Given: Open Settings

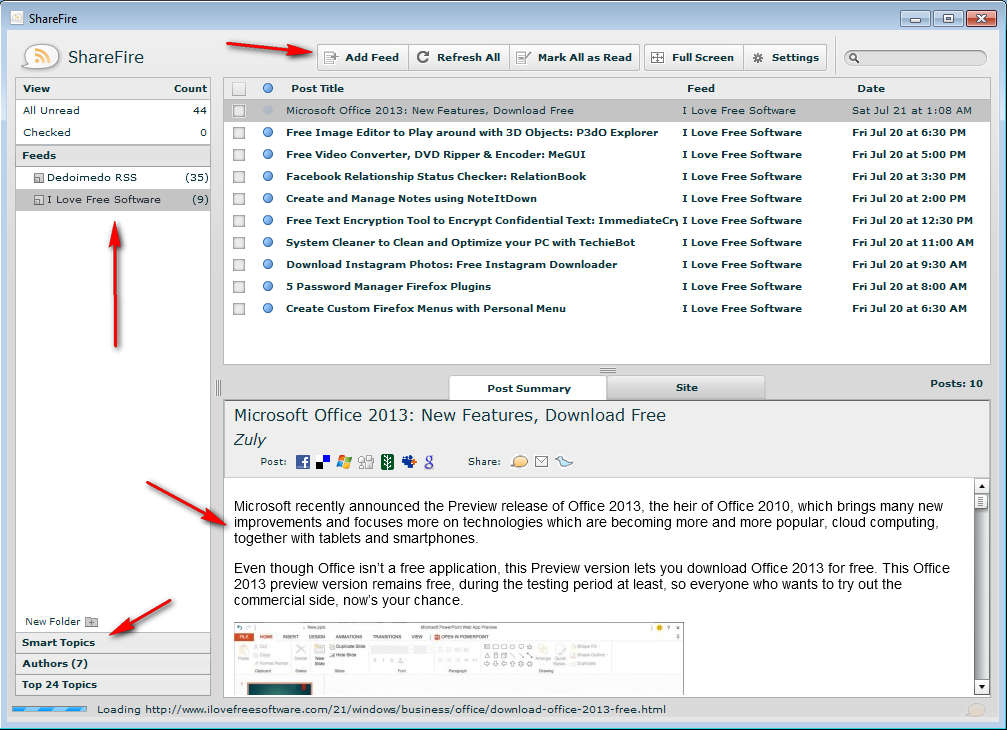Looking at the screenshot, I should 785,58.
